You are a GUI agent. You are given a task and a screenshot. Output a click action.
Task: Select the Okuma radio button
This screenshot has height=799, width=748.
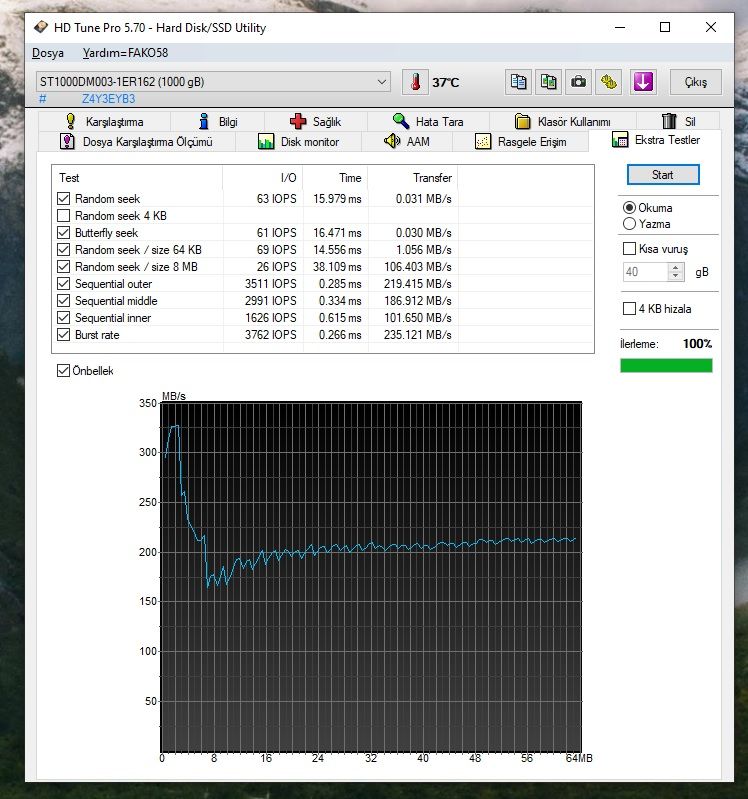tap(629, 207)
